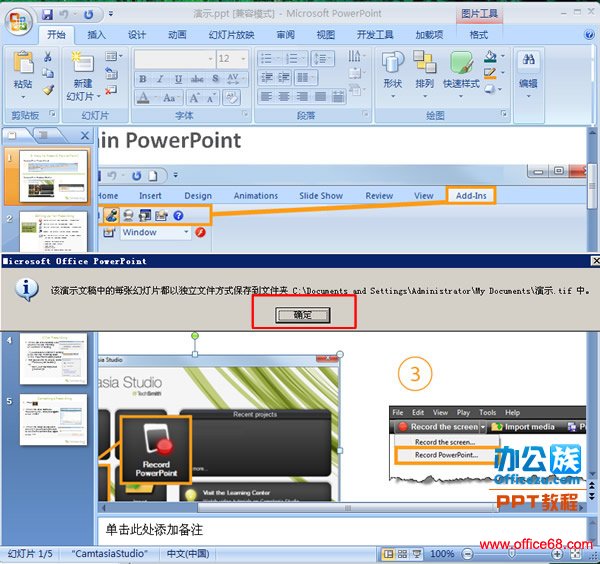This screenshot has width=600, height=564.
Task: Switch to Slide Sorter view in the status bar
Action: pos(402,554)
